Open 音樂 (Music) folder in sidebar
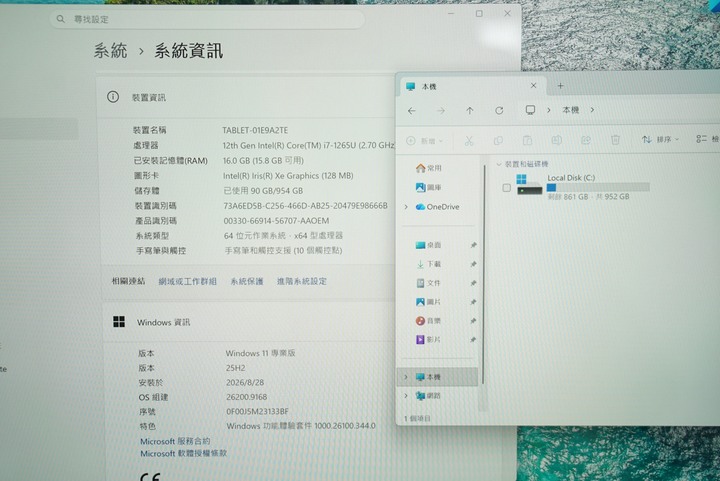720x481 pixels. click(428, 320)
